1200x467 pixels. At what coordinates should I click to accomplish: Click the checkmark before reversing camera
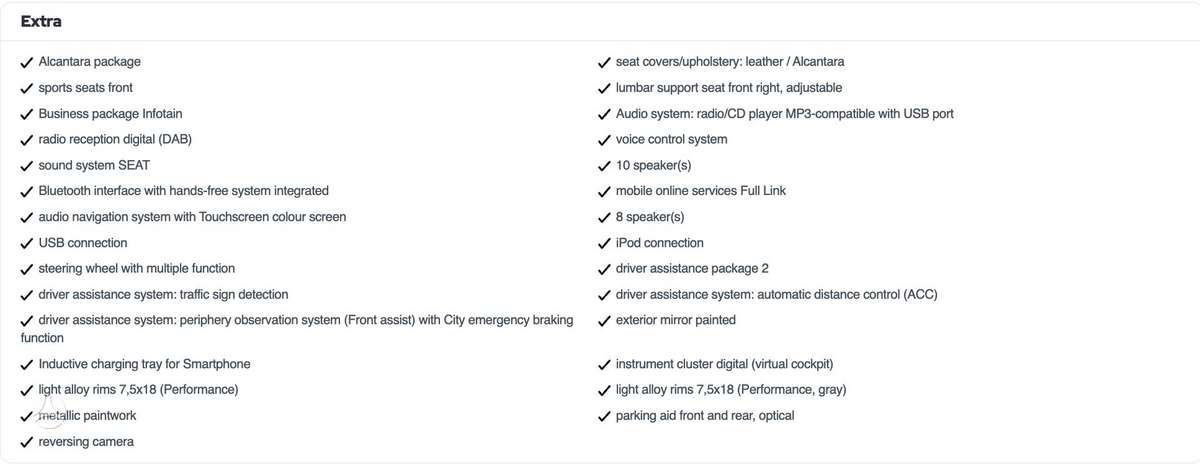click(x=27, y=442)
